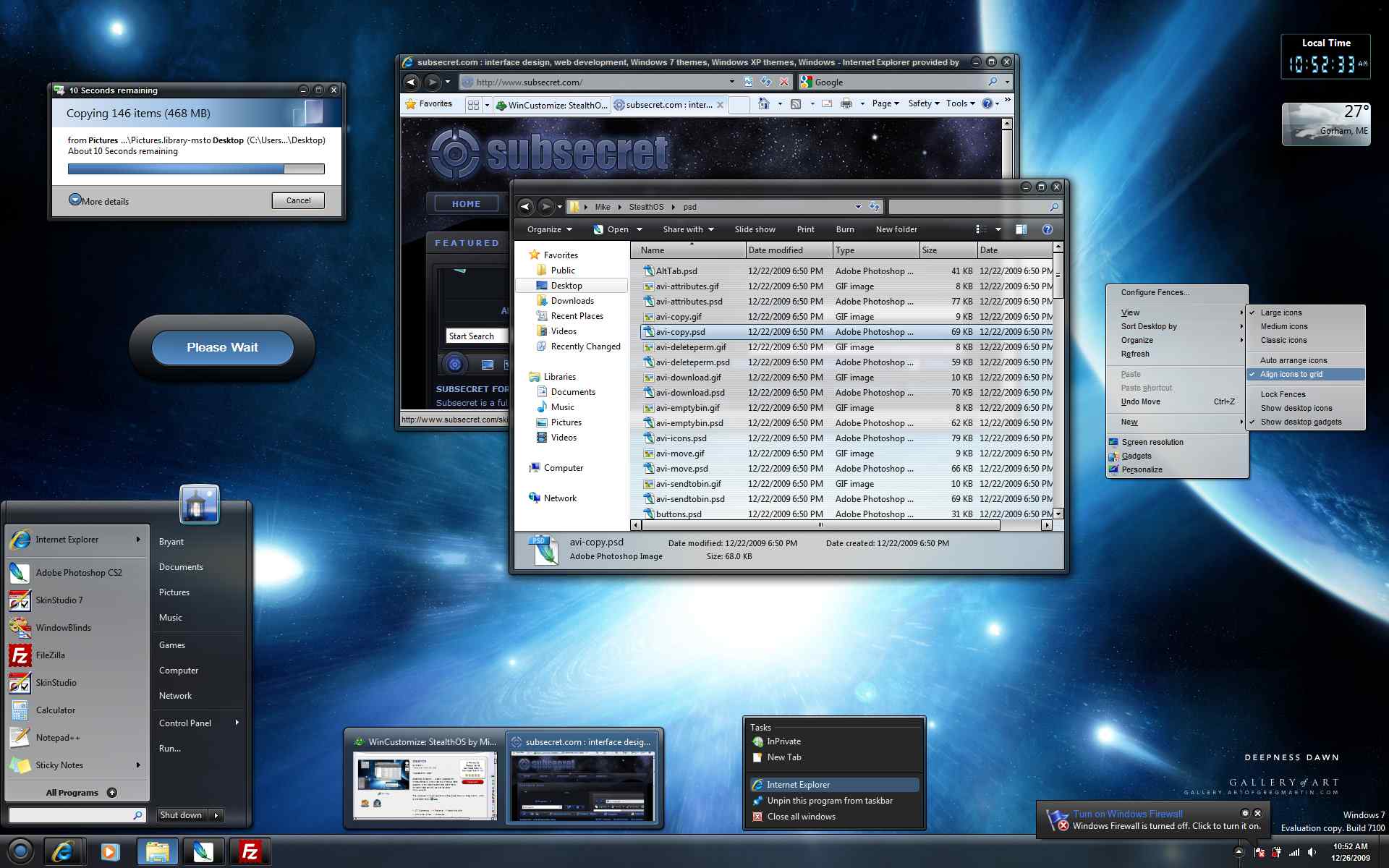Click the IE Help question mark icon
The height and width of the screenshot is (868, 1389).
(987, 104)
